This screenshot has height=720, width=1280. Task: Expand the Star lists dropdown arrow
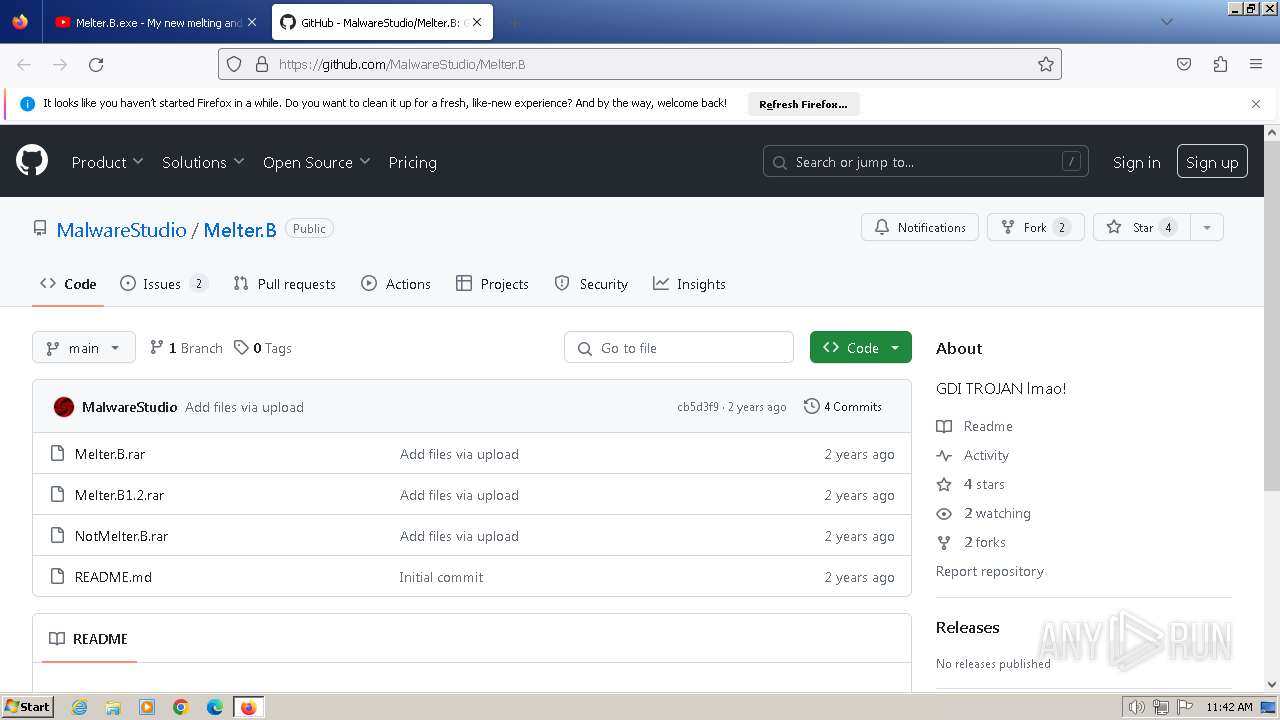1207,228
